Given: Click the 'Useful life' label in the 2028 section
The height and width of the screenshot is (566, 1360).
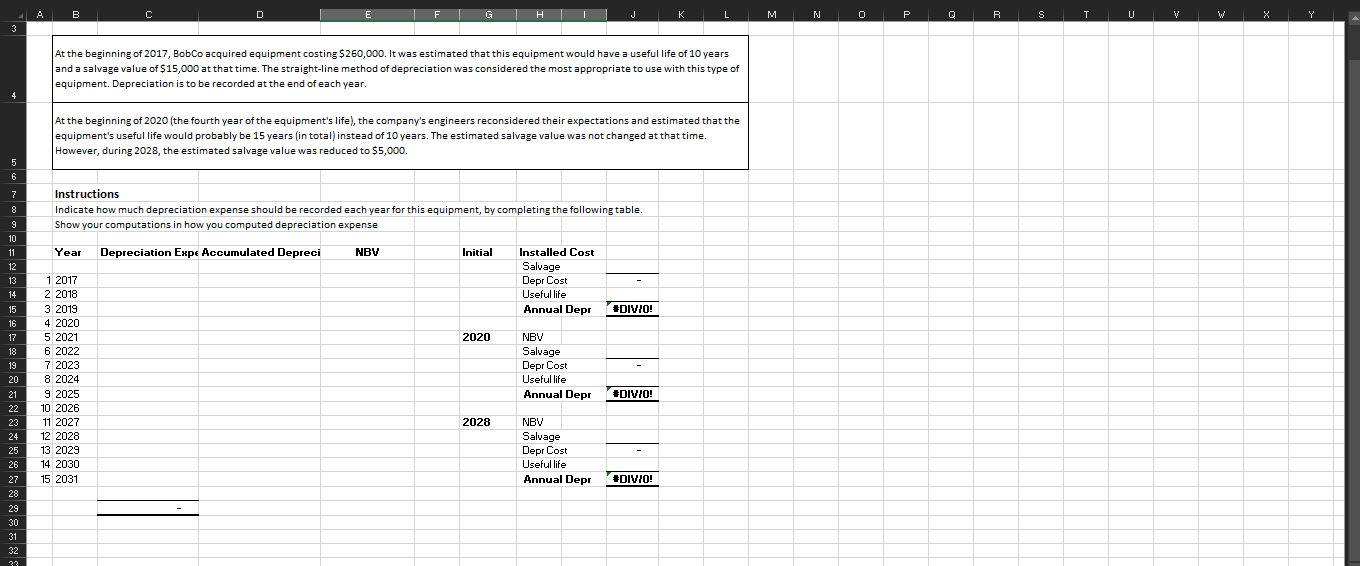Looking at the screenshot, I should [x=544, y=464].
